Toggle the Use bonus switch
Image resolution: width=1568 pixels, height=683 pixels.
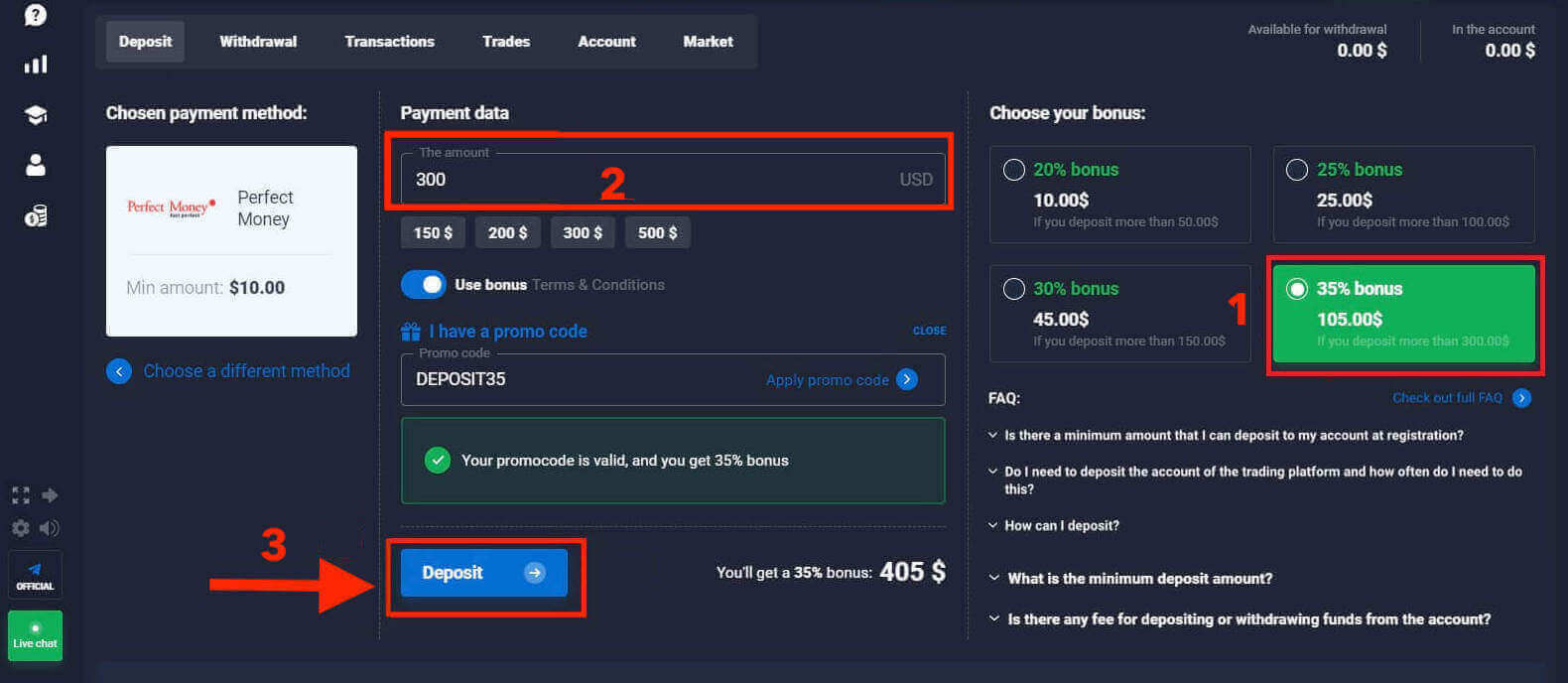pyautogui.click(x=424, y=285)
